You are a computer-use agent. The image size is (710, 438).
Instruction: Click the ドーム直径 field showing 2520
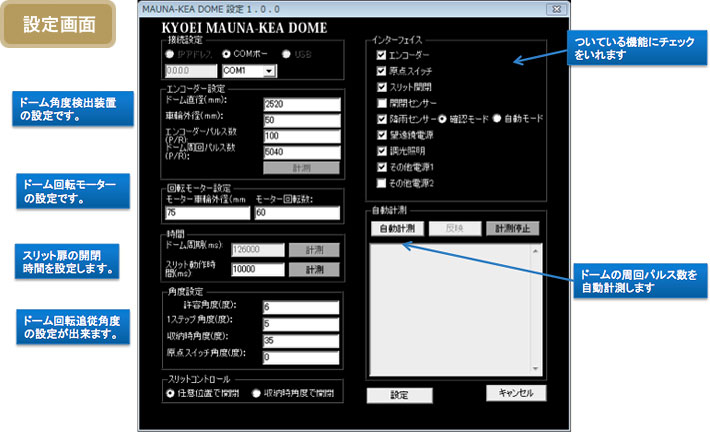(302, 104)
